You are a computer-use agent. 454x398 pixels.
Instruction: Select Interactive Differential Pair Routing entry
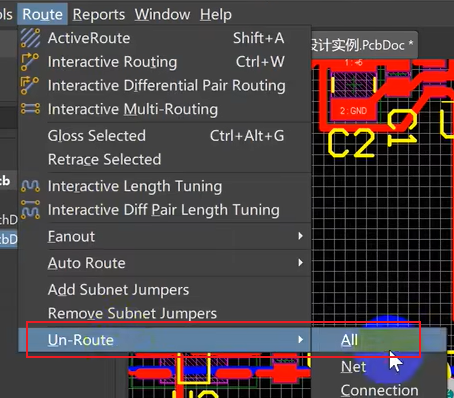click(165, 85)
